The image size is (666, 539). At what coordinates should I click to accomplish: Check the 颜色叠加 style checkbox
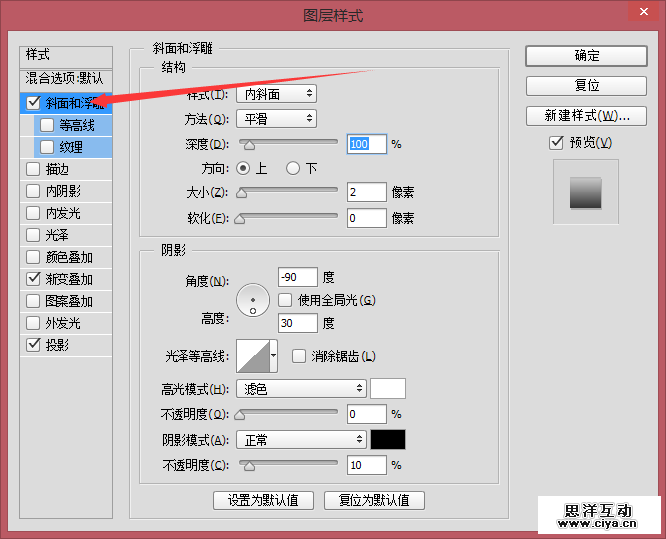point(33,257)
